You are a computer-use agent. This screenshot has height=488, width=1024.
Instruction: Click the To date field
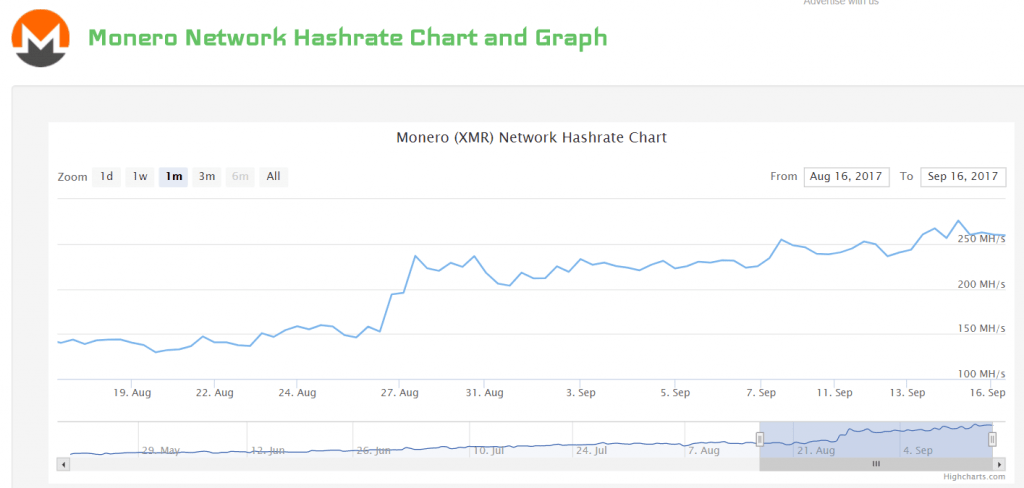pyautogui.click(x=963, y=177)
